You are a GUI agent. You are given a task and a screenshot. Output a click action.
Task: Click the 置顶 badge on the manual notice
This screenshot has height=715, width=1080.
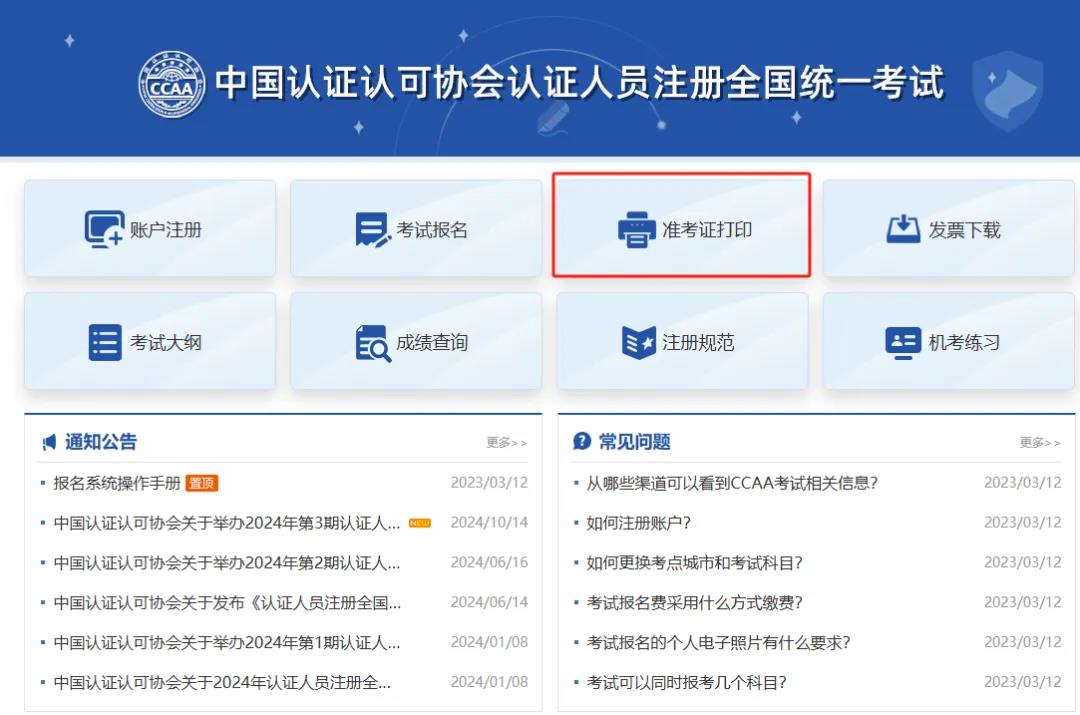tap(202, 483)
